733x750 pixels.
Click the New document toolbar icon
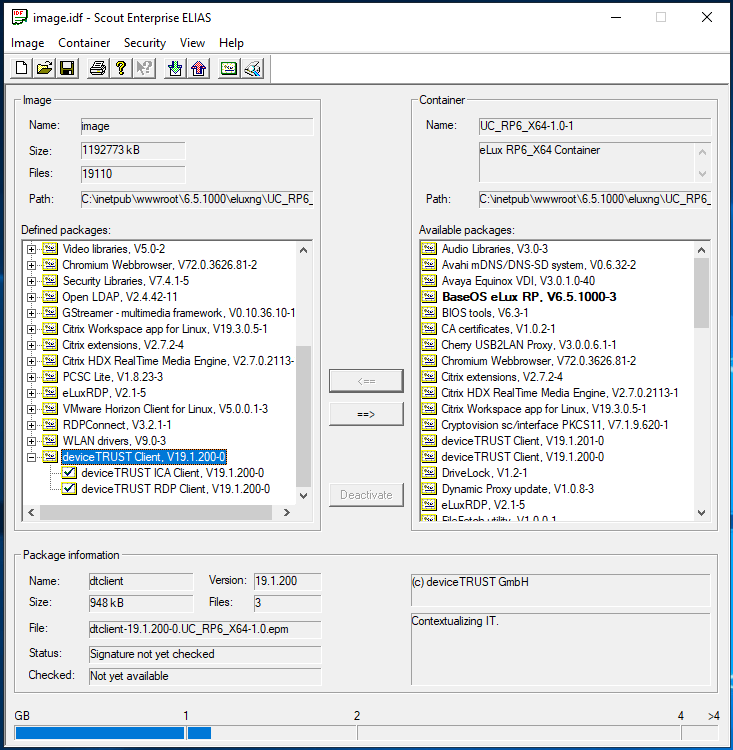[x=21, y=68]
